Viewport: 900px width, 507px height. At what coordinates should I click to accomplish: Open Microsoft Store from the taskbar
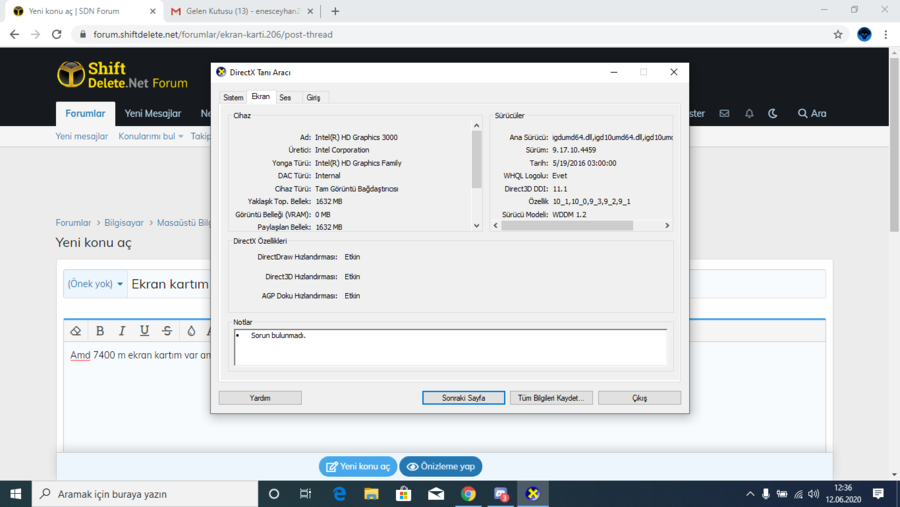point(403,494)
